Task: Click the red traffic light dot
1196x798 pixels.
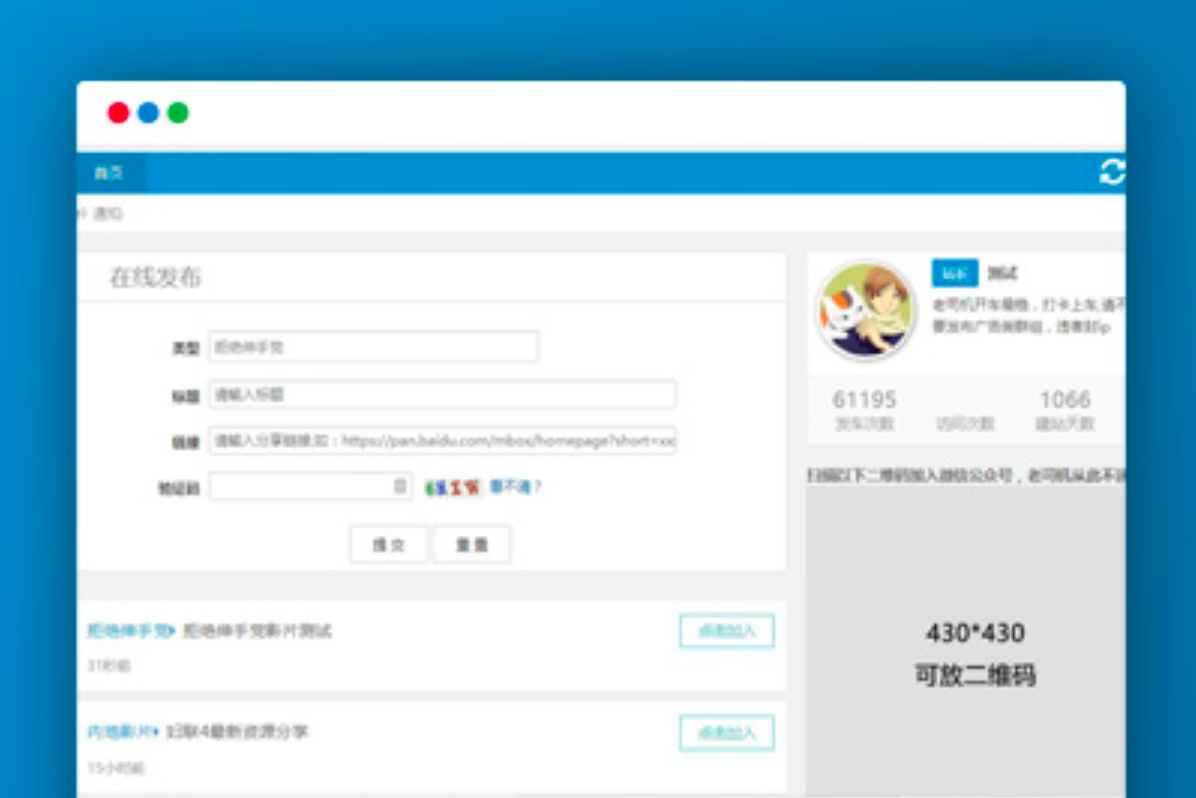Action: [119, 112]
